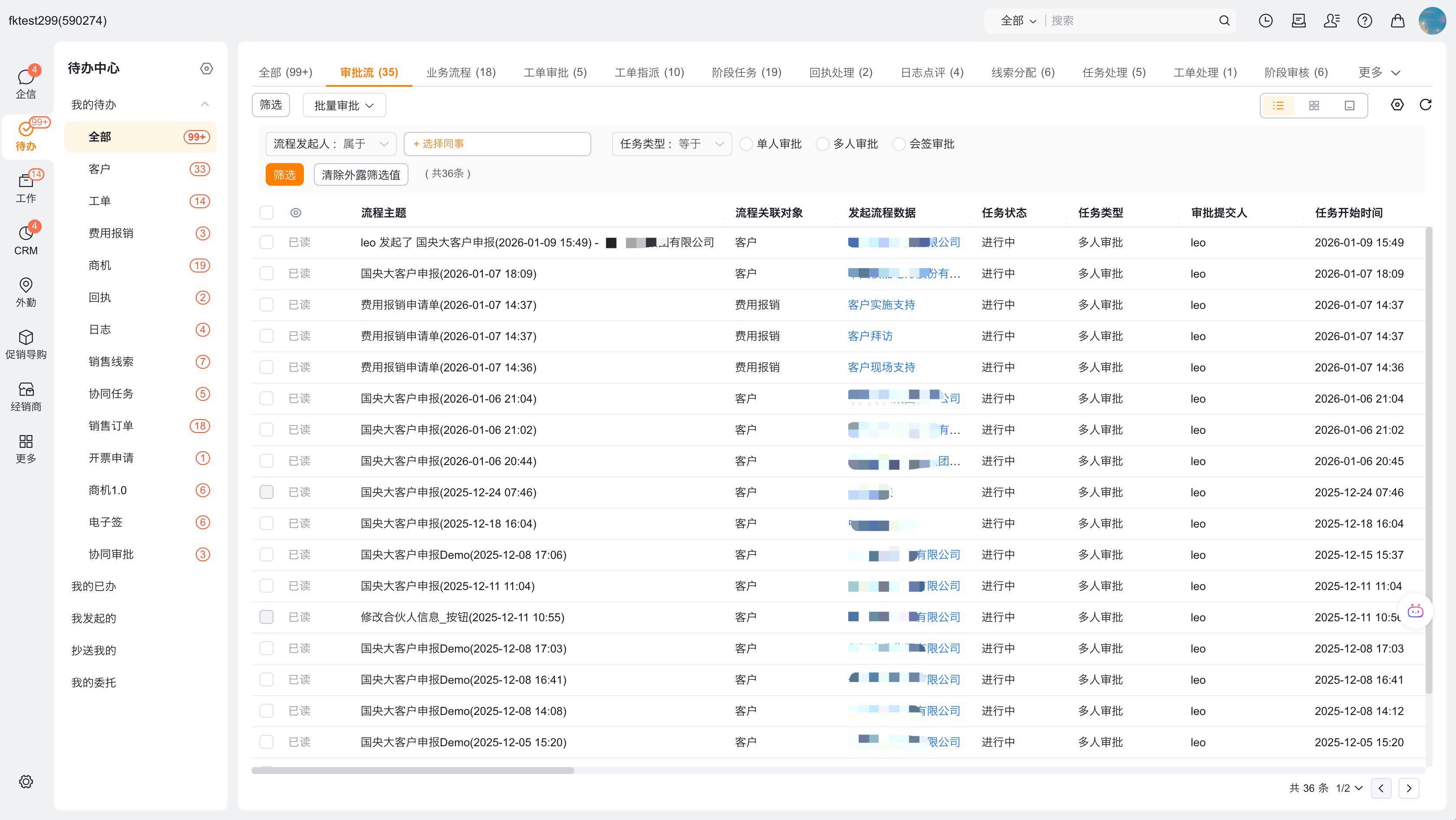The image size is (1456, 820).
Task: Open the 客户实施支持 link
Action: (x=881, y=305)
